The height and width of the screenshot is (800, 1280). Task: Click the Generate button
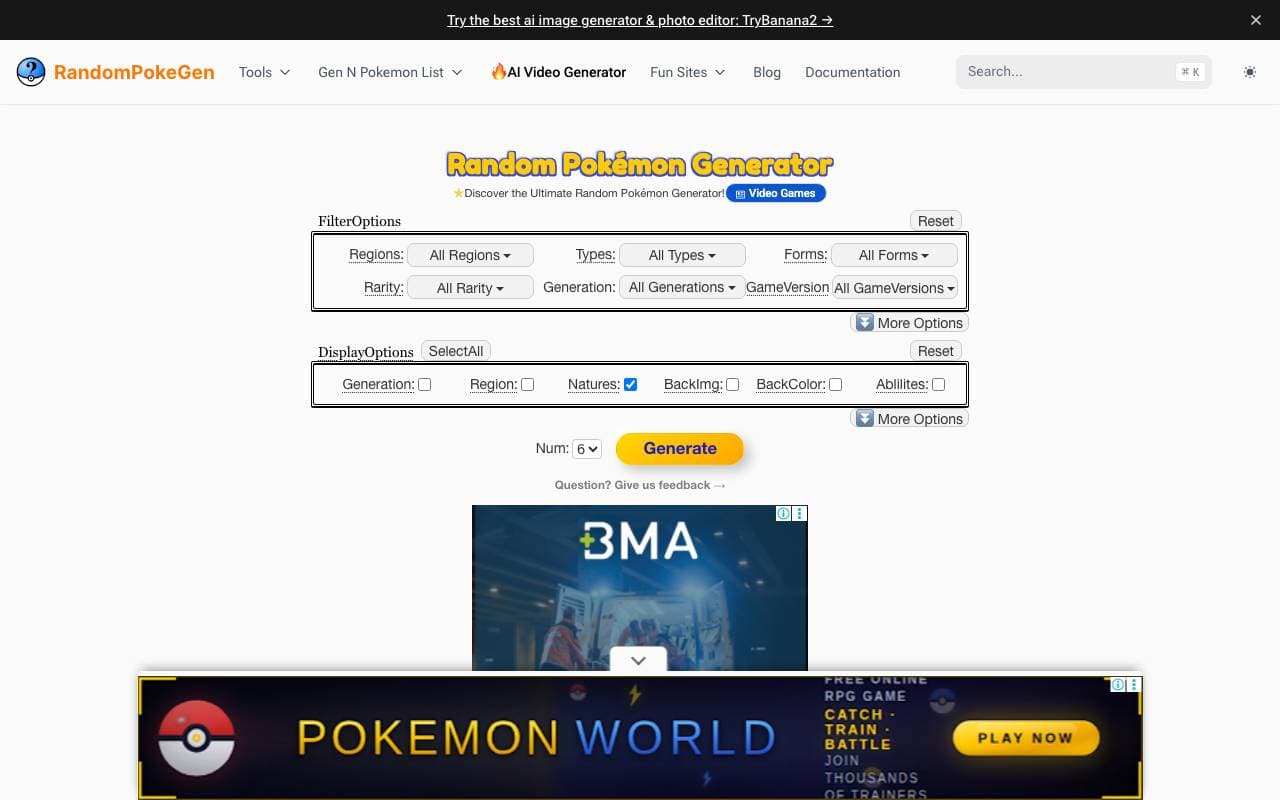click(x=680, y=449)
